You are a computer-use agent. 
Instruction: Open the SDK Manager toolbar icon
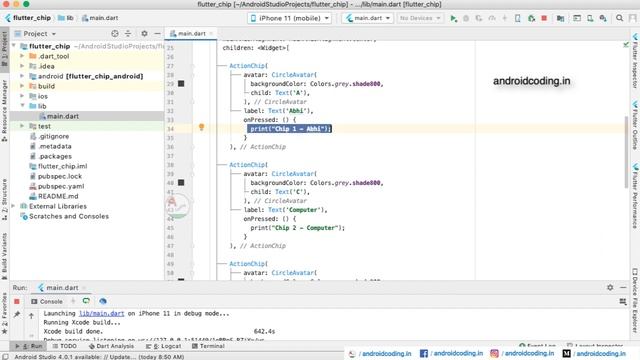pos(603,18)
